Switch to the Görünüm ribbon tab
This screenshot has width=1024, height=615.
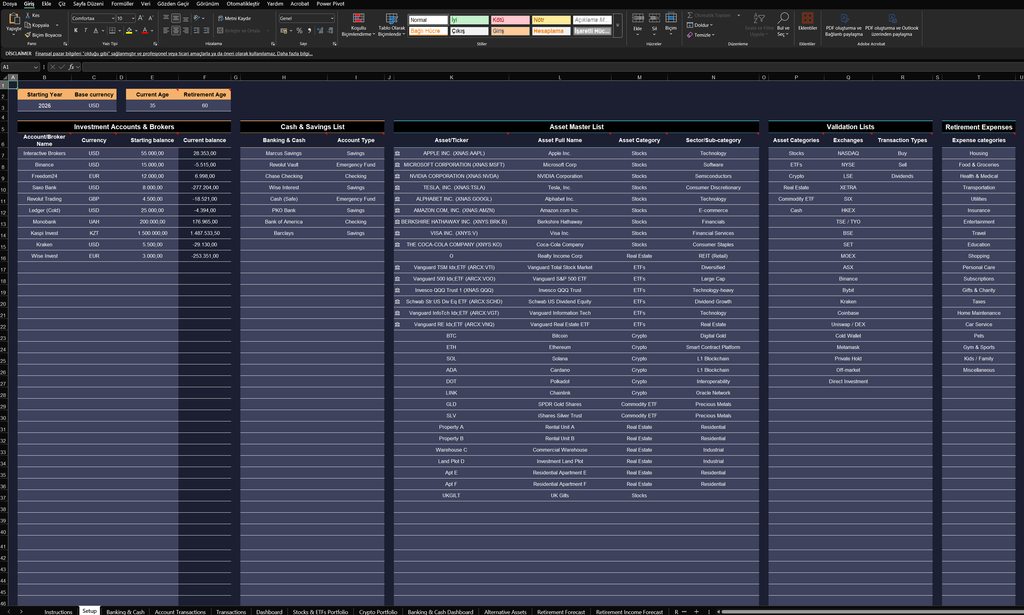pyautogui.click(x=208, y=4)
